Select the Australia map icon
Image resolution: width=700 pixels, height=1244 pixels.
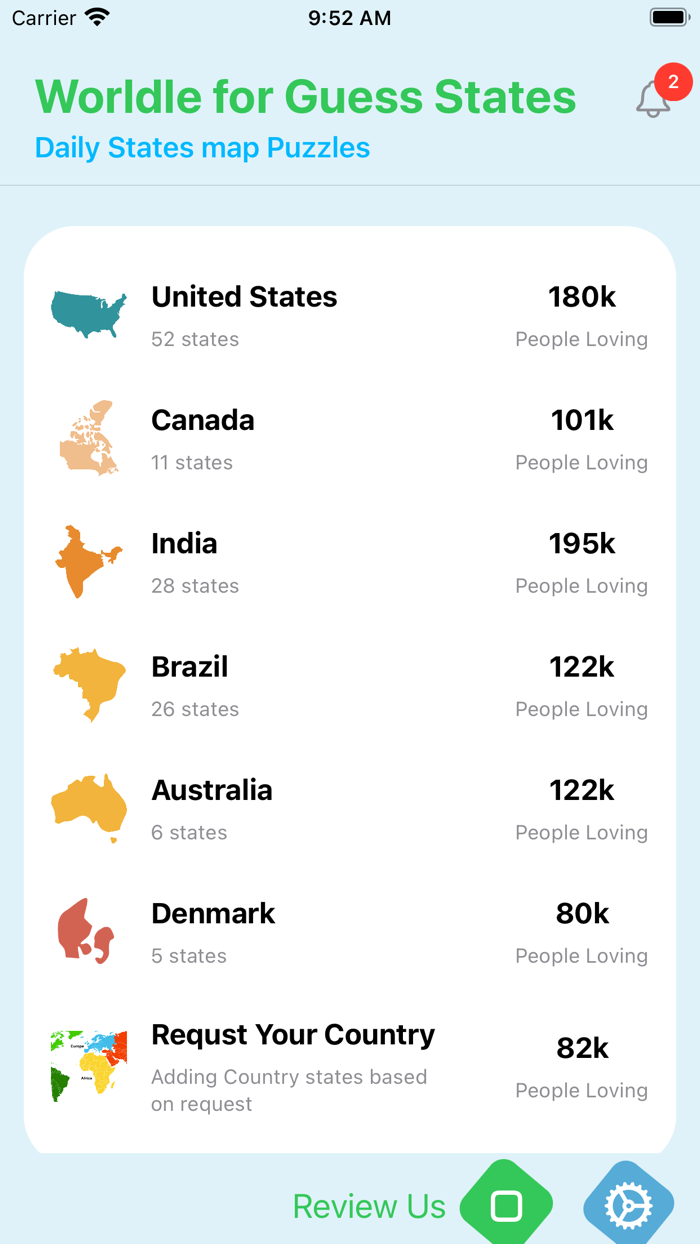88,807
